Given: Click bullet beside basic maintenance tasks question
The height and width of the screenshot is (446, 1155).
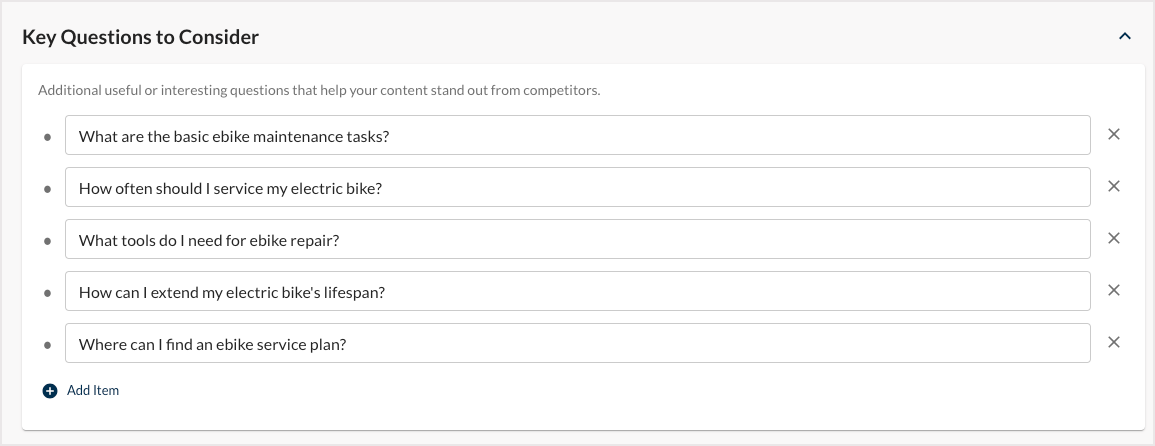Looking at the screenshot, I should (47, 137).
